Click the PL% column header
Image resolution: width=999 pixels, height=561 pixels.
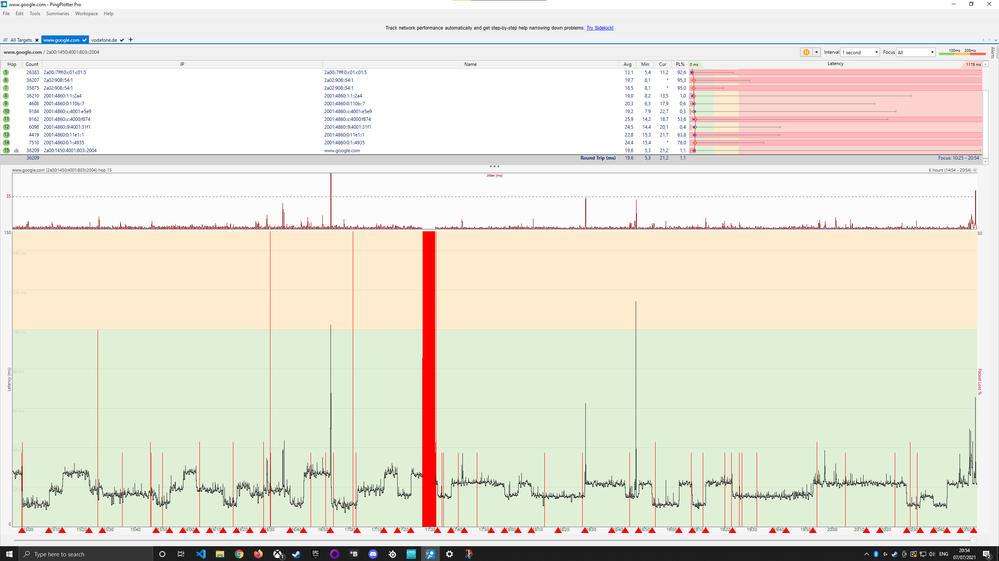point(680,64)
